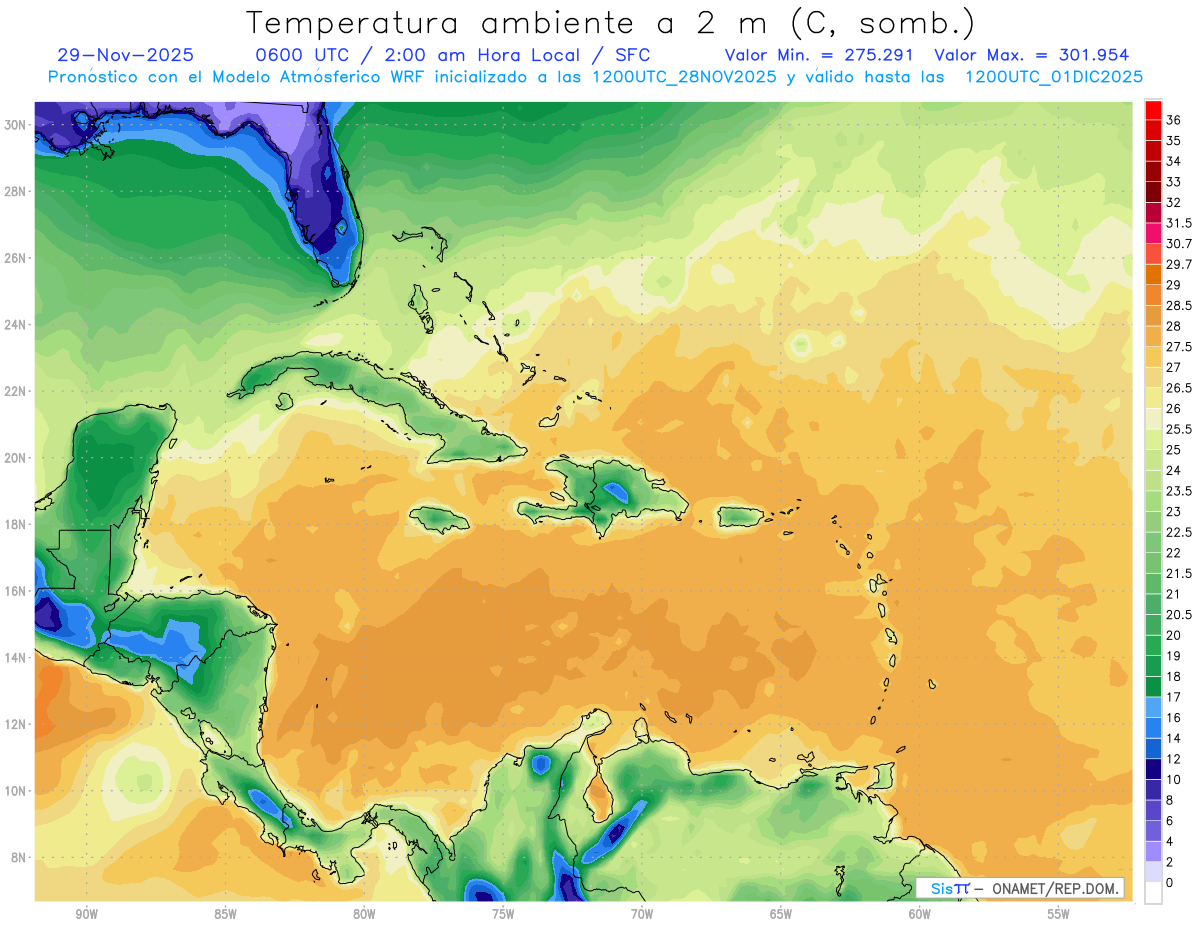Click the legend value "22.5"
This screenshot has height=927, width=1200.
click(1179, 532)
